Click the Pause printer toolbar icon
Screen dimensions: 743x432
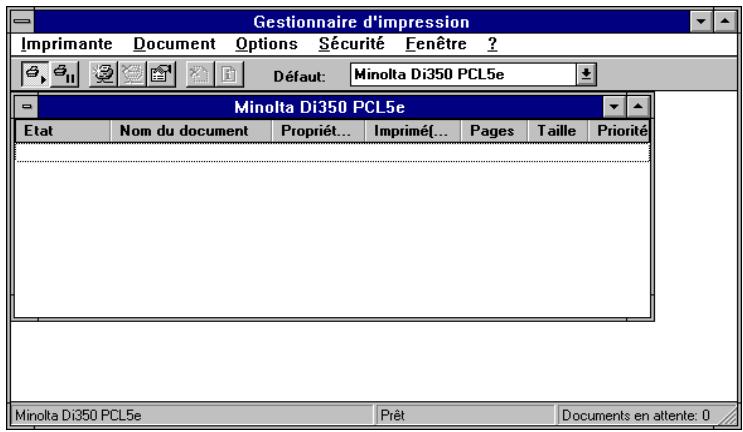coord(64,74)
